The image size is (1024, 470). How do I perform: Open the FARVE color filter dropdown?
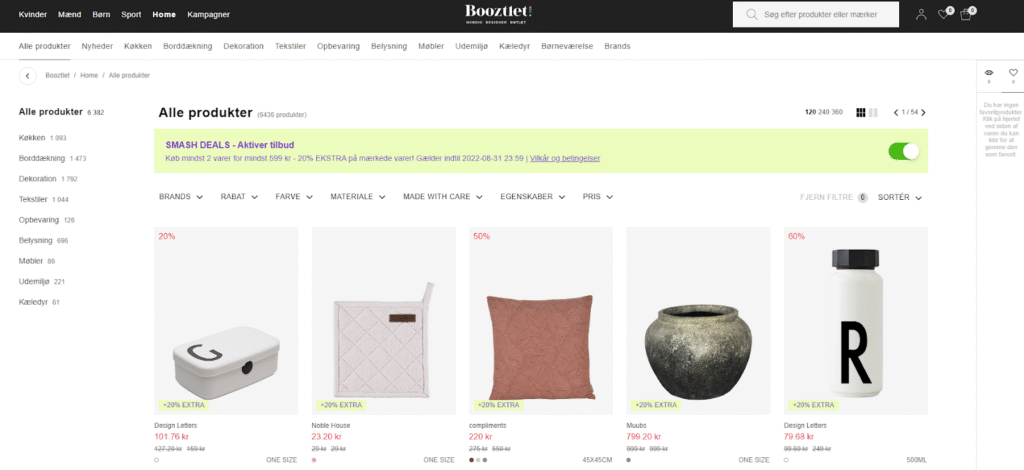294,196
